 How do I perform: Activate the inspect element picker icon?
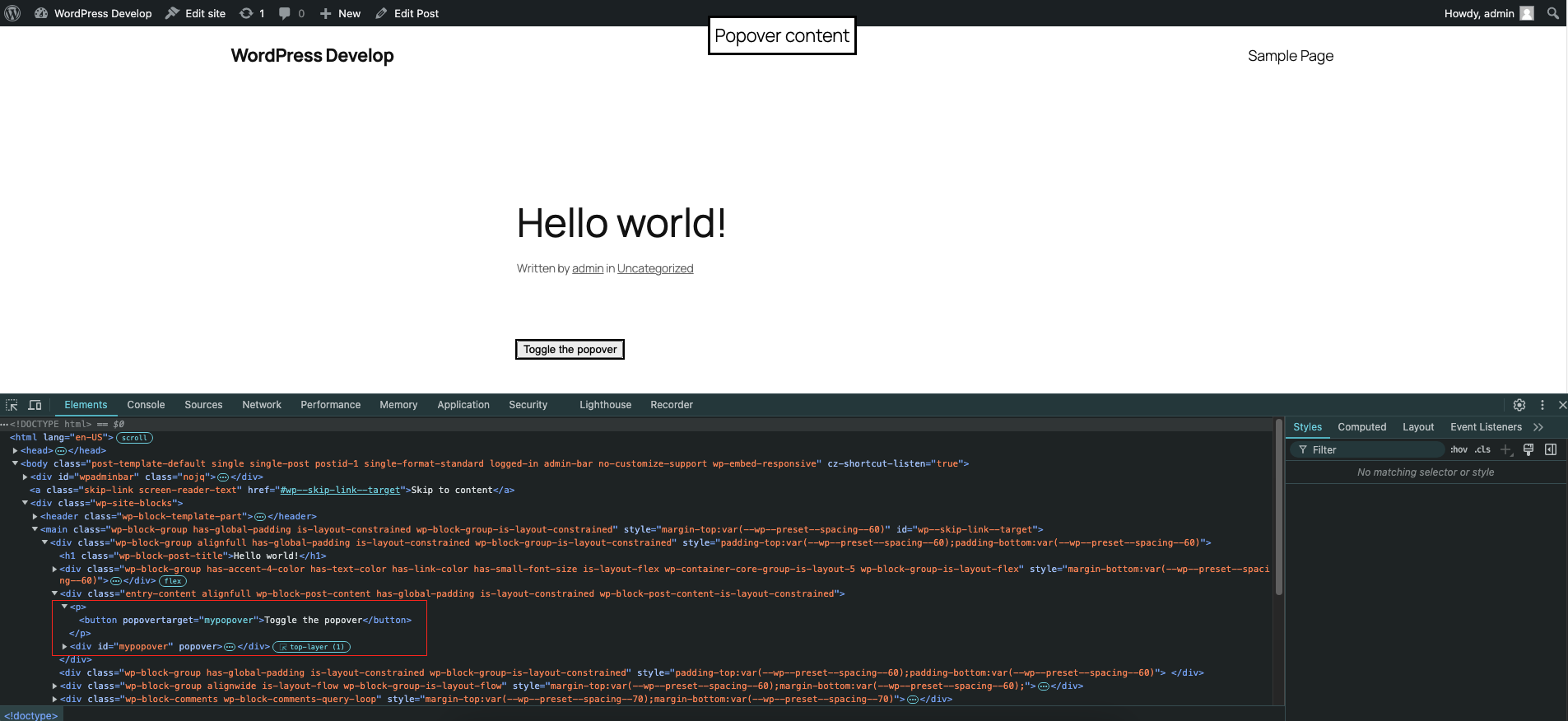click(12, 405)
